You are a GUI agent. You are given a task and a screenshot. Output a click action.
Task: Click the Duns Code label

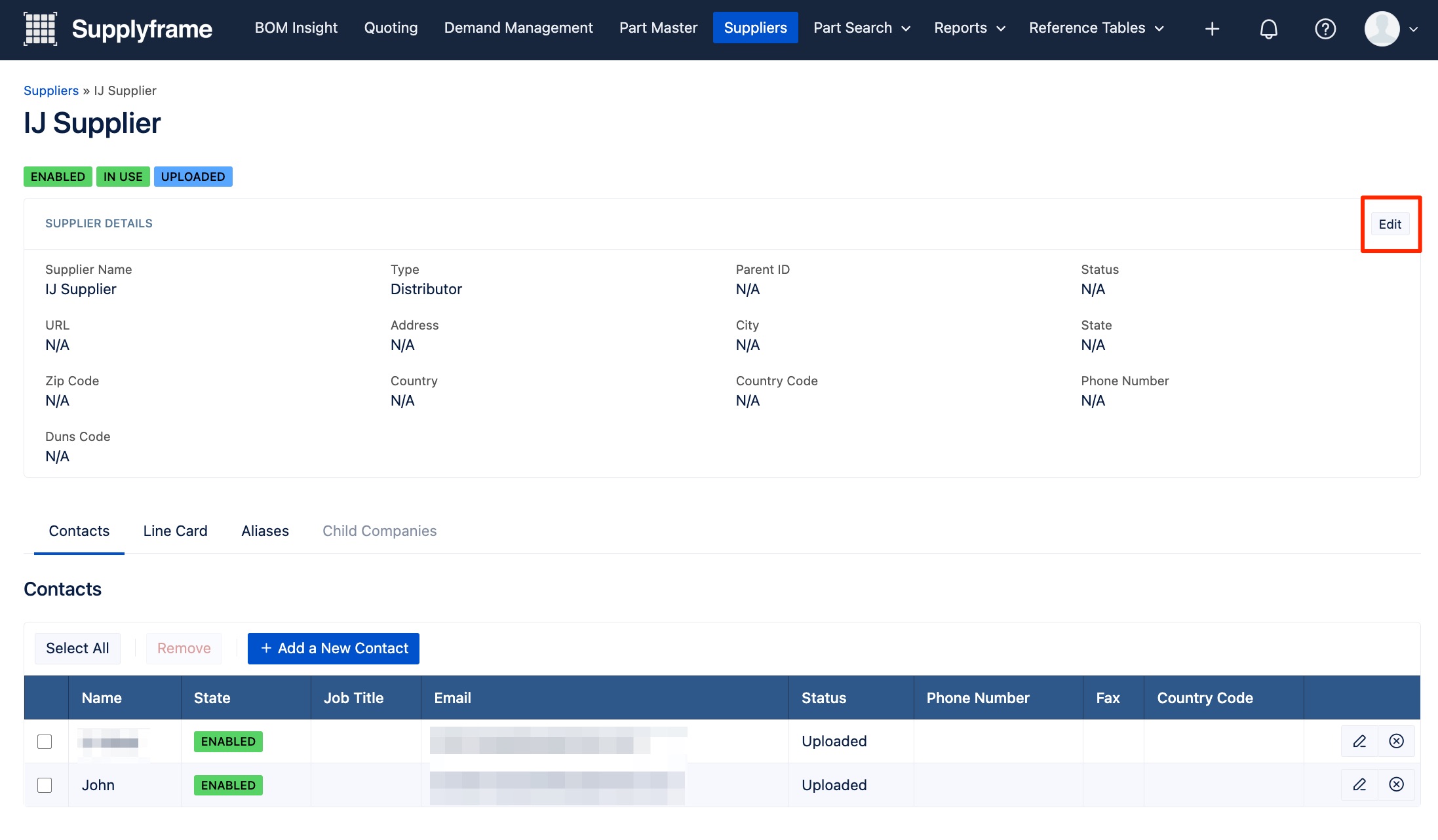[x=77, y=436]
